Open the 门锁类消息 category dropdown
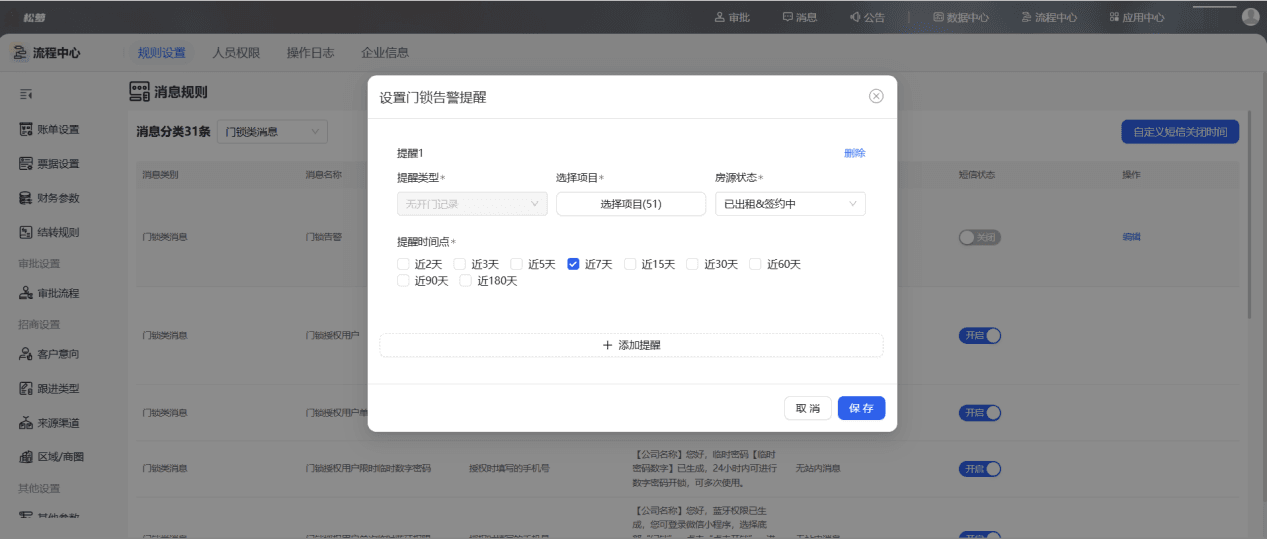Image resolution: width=1267 pixels, height=539 pixels. tap(272, 131)
